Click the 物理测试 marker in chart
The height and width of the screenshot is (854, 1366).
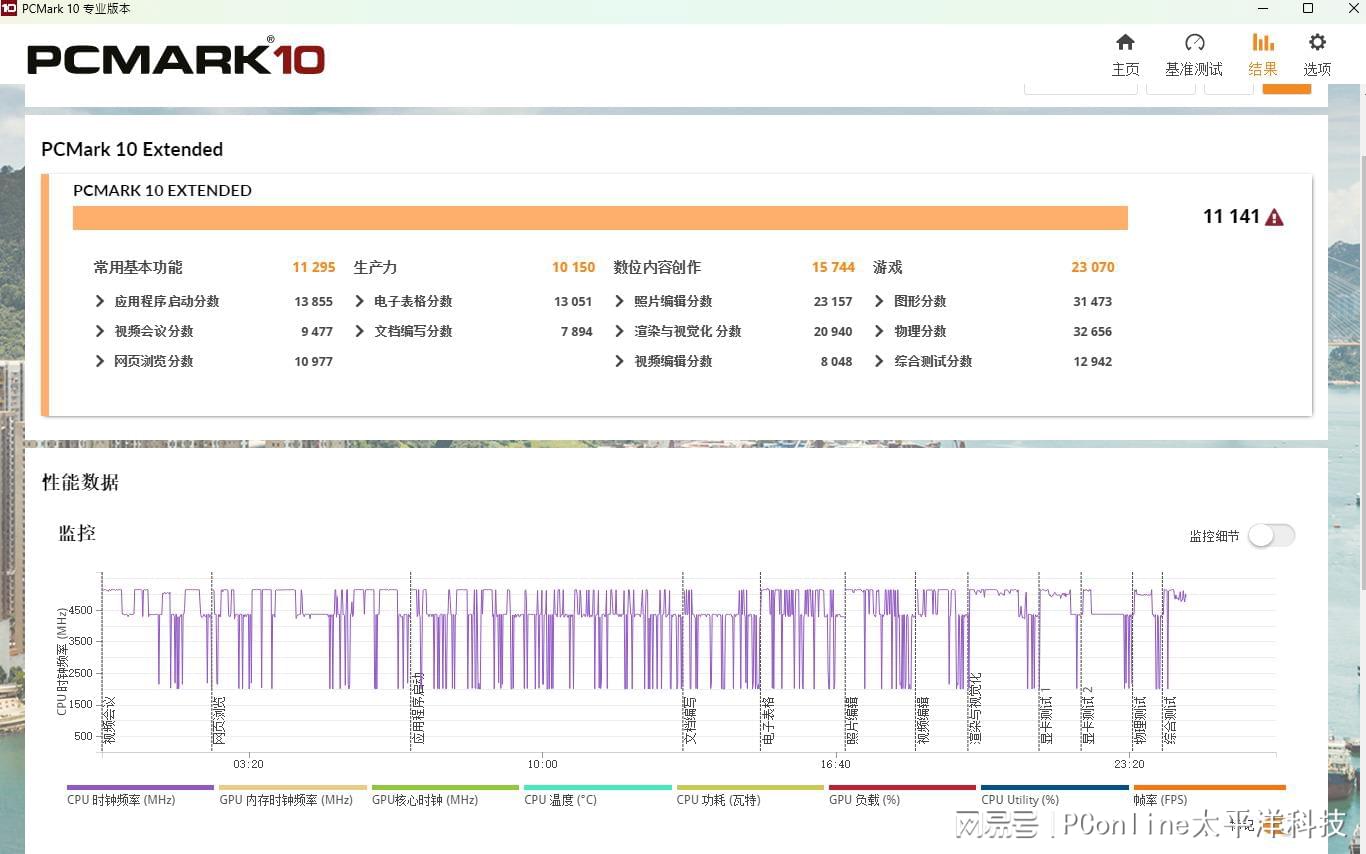click(x=1140, y=720)
